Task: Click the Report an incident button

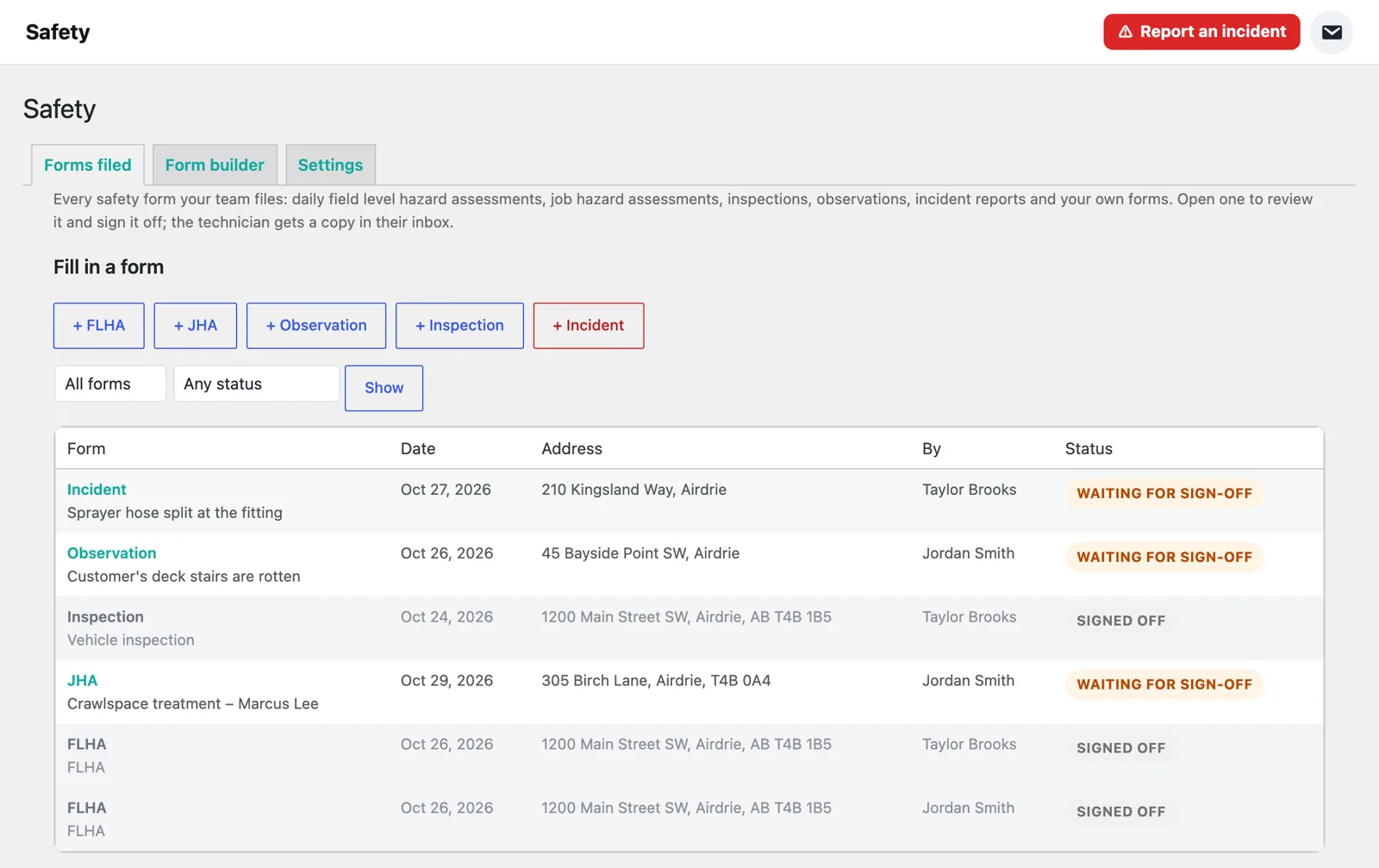Action: 1201,32
